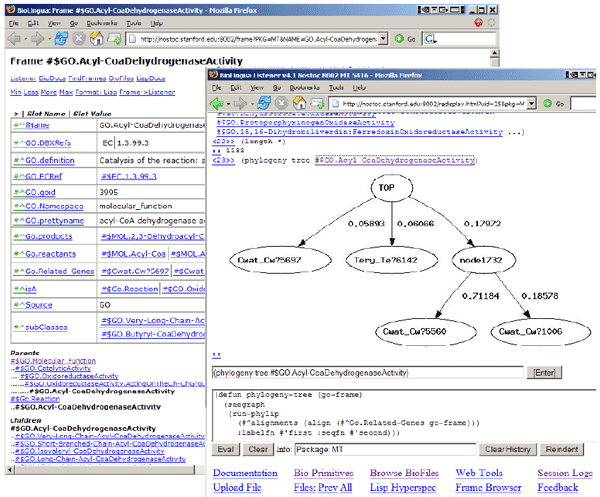Screen dimensions: 600x497
Task: Click green Go icon in Listener window
Action: 548,103
